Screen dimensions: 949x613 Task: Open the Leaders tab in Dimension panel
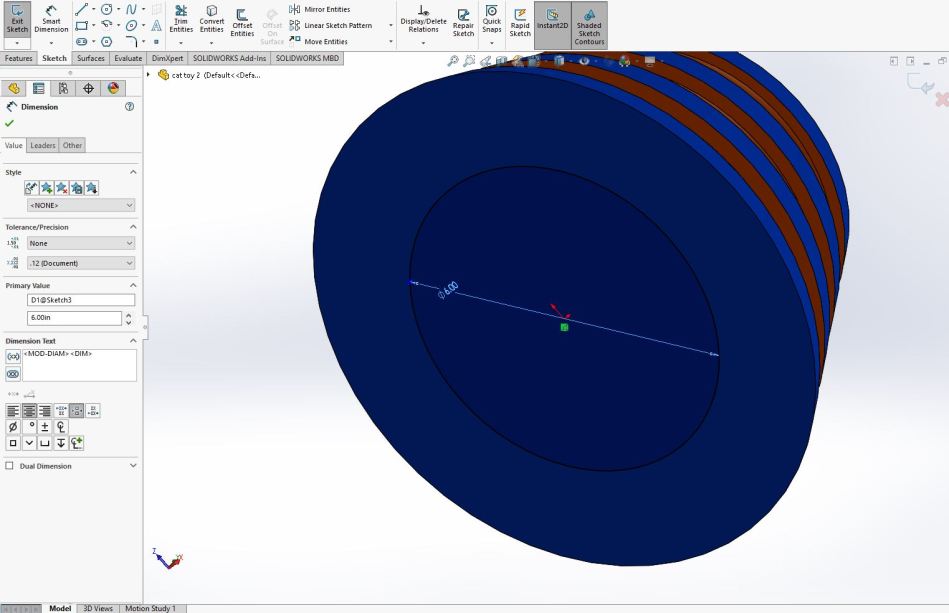tap(43, 145)
